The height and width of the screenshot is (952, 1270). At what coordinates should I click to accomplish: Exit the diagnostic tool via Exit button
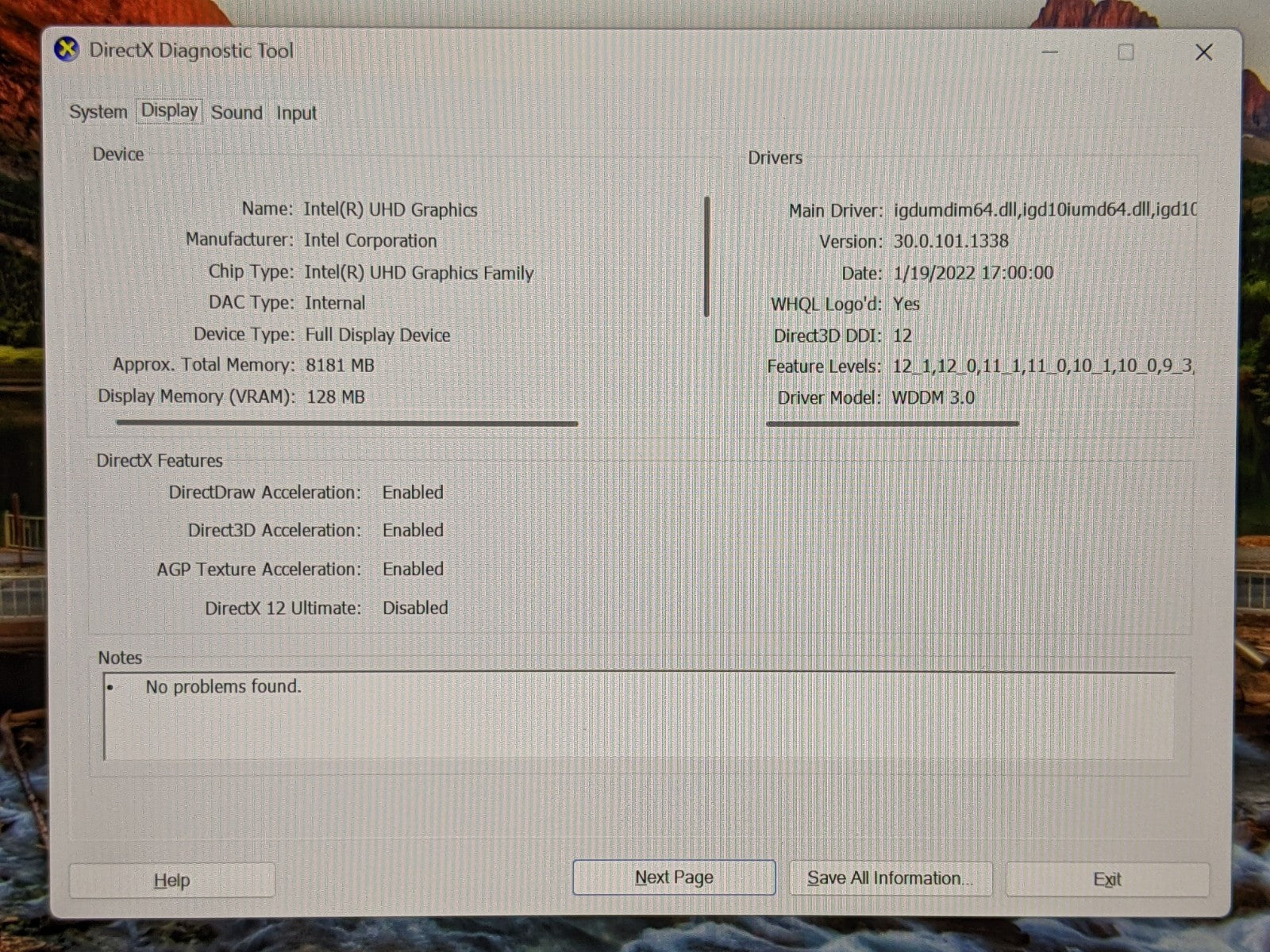coord(1106,879)
